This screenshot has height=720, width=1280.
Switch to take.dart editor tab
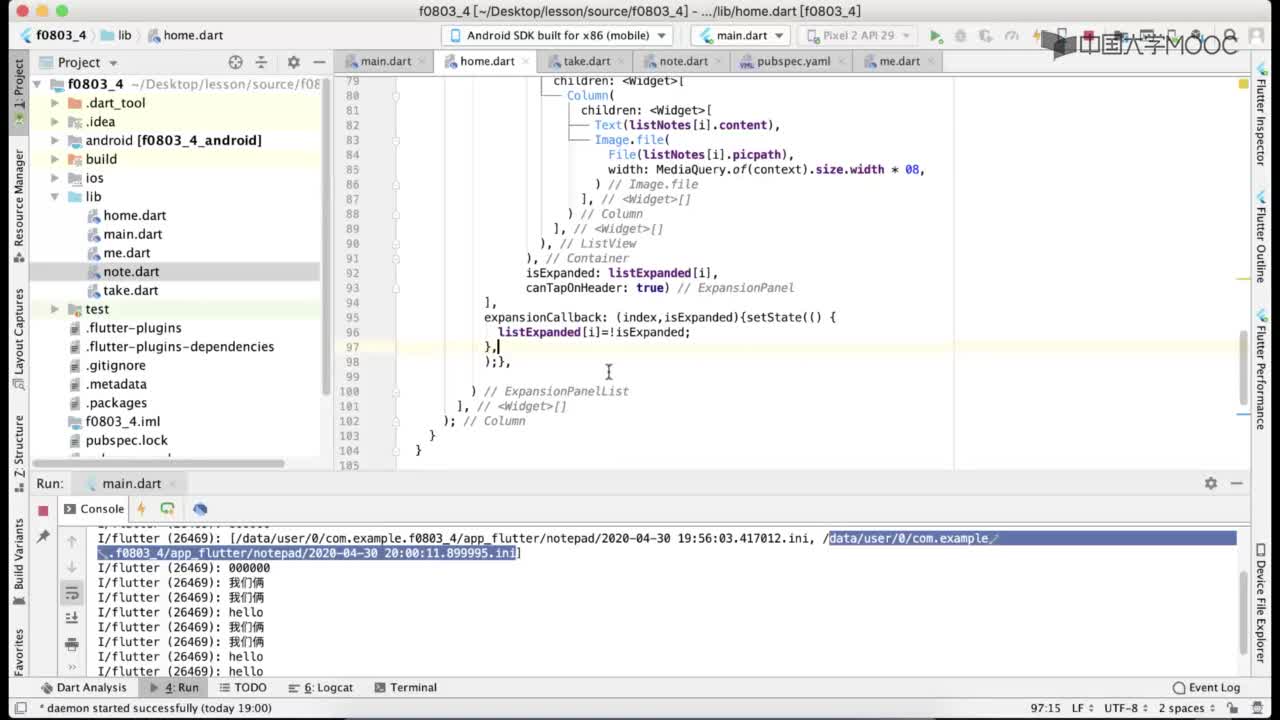pos(586,61)
